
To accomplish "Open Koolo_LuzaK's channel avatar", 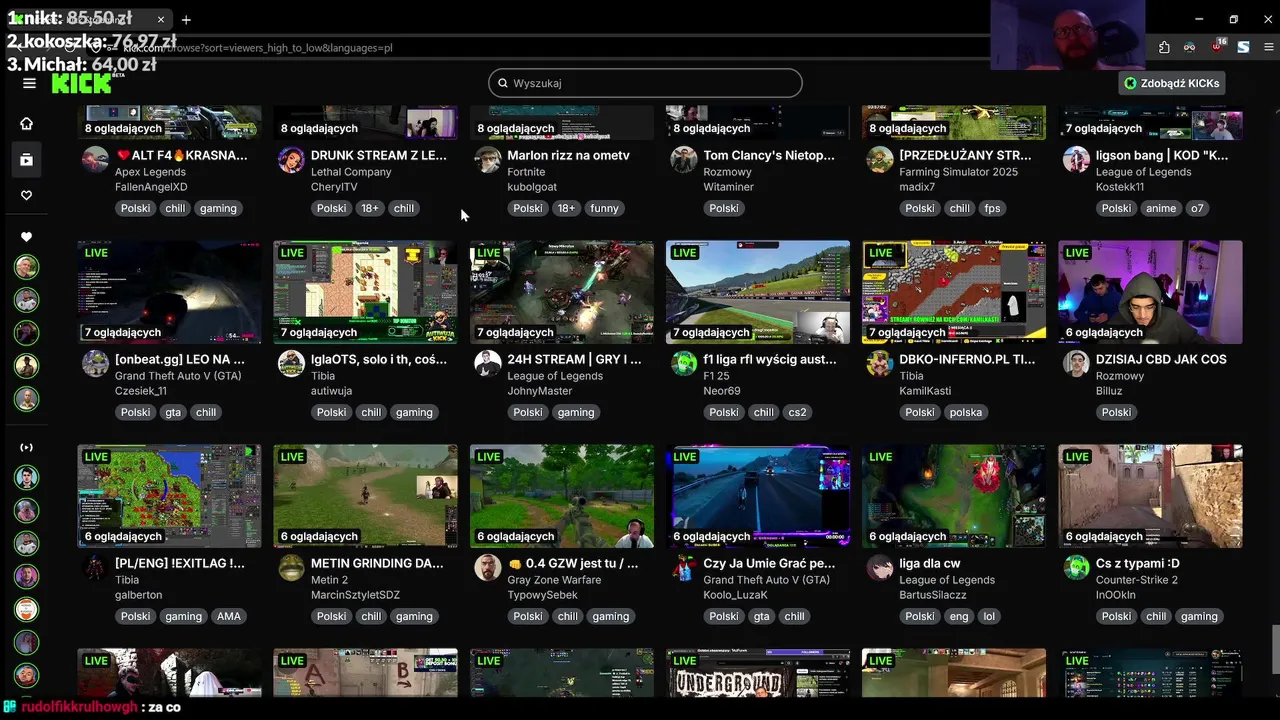I will 684,568.
